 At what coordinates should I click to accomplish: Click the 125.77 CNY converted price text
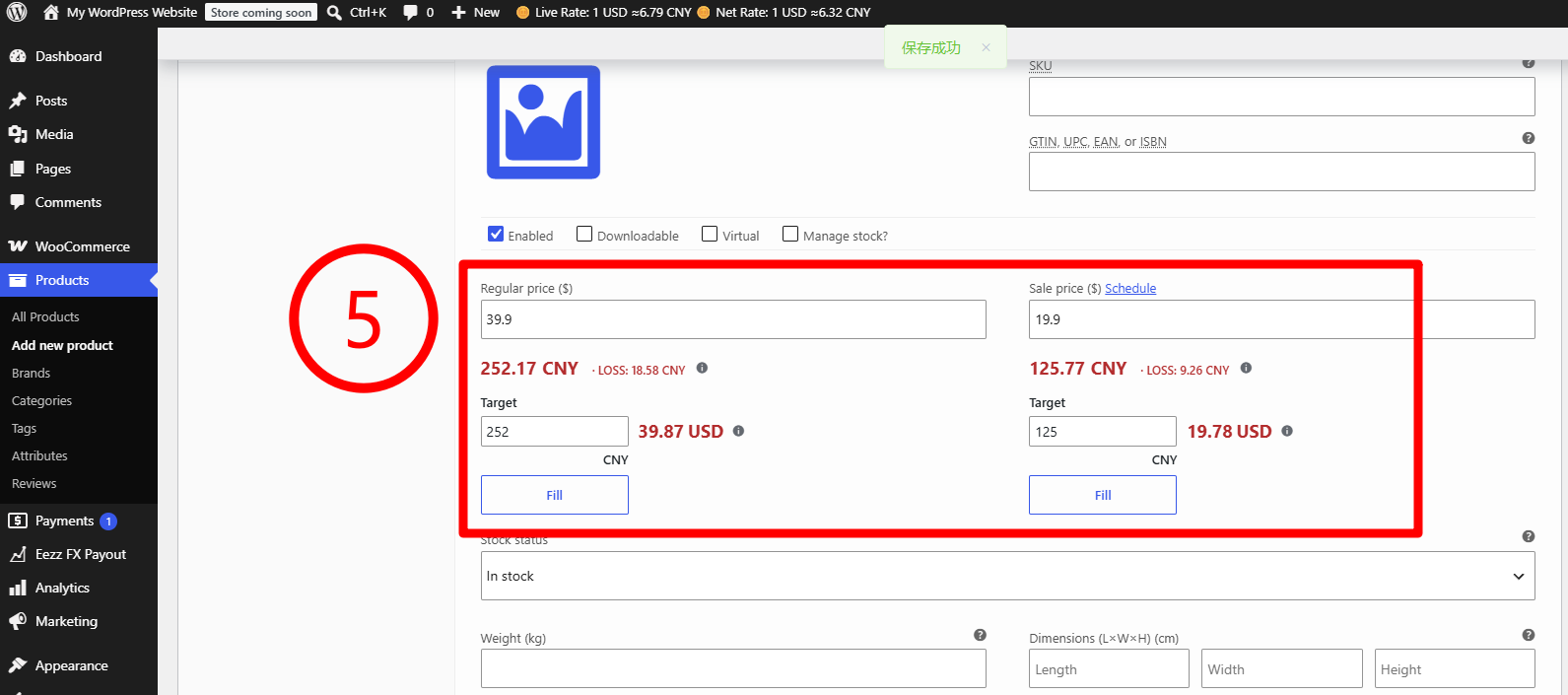pos(1078,368)
